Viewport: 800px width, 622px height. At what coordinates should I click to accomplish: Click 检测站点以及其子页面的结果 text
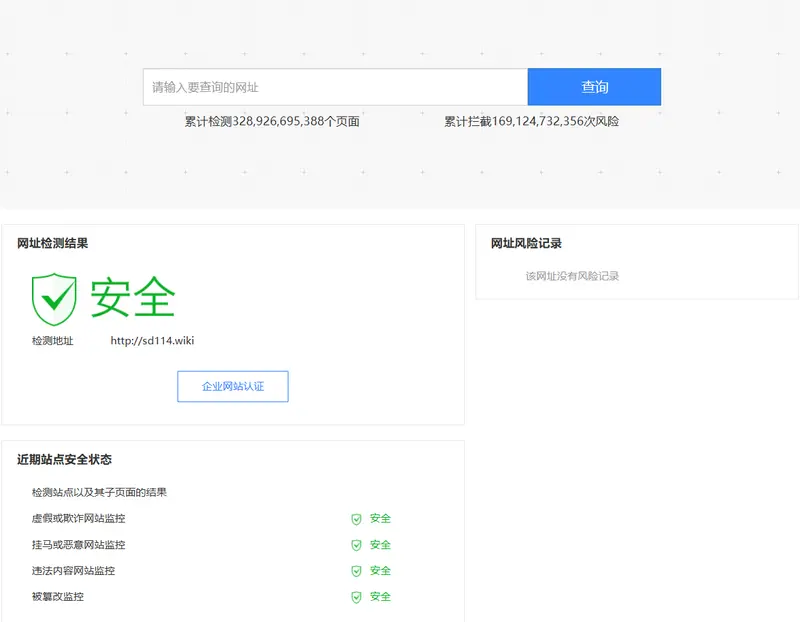tap(99, 492)
